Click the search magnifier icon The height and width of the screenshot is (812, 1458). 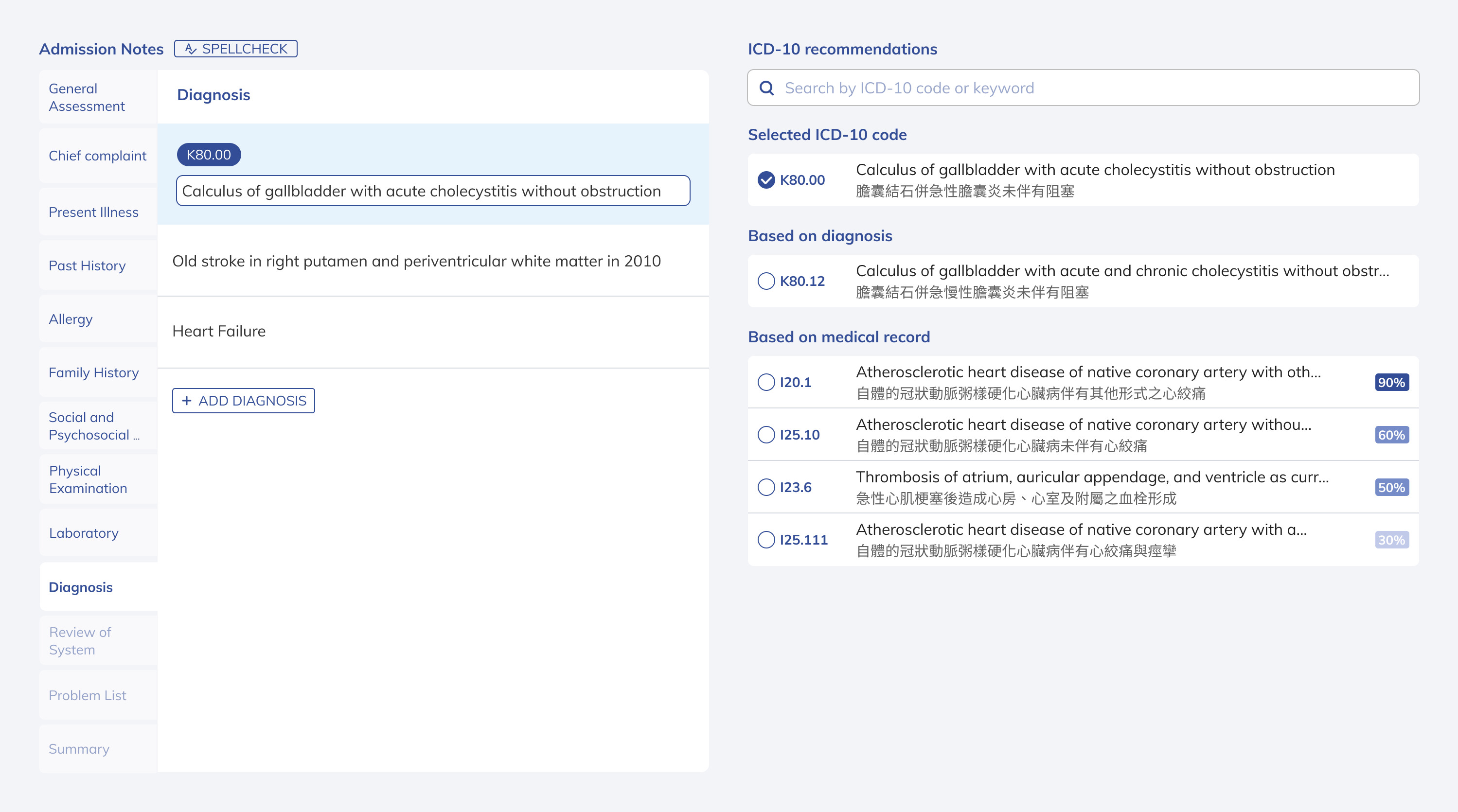[766, 88]
